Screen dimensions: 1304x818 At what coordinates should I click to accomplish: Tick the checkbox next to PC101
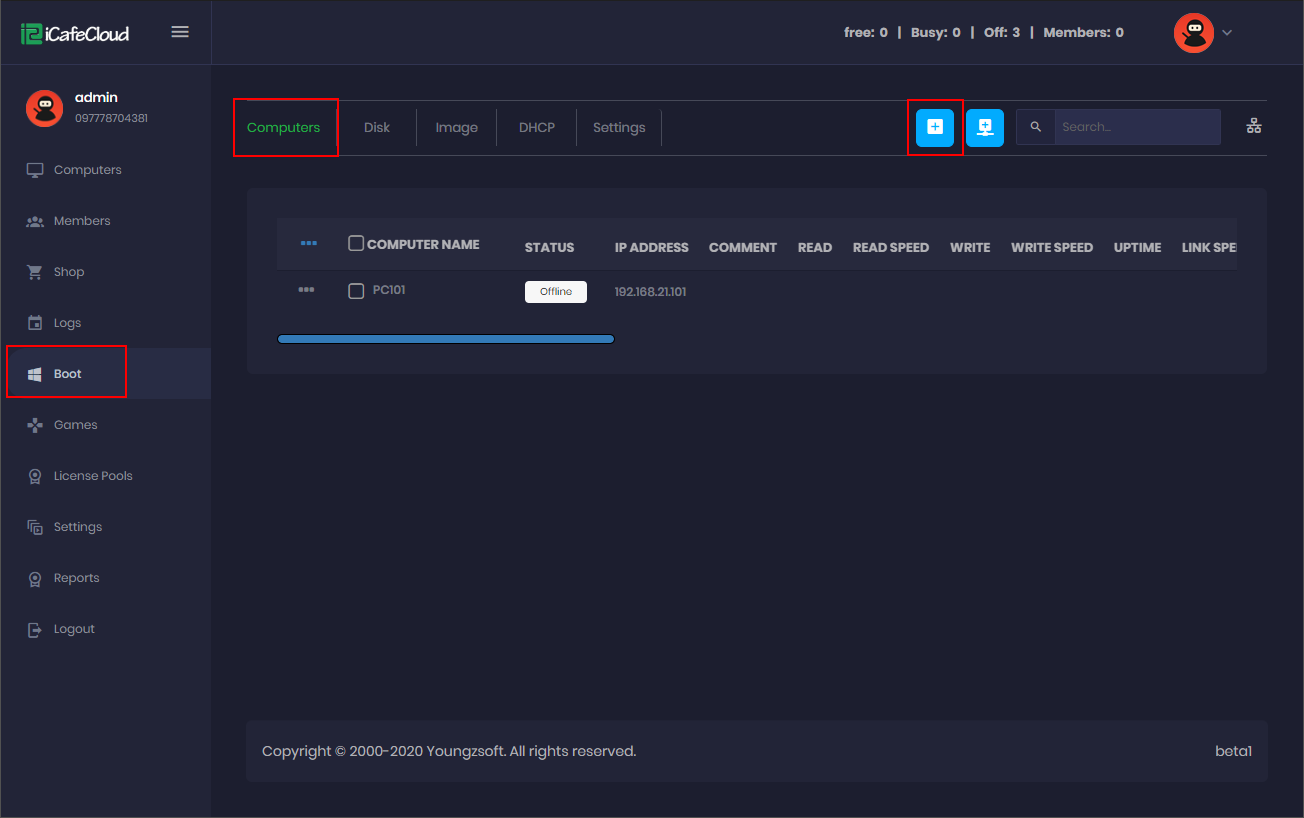355,290
